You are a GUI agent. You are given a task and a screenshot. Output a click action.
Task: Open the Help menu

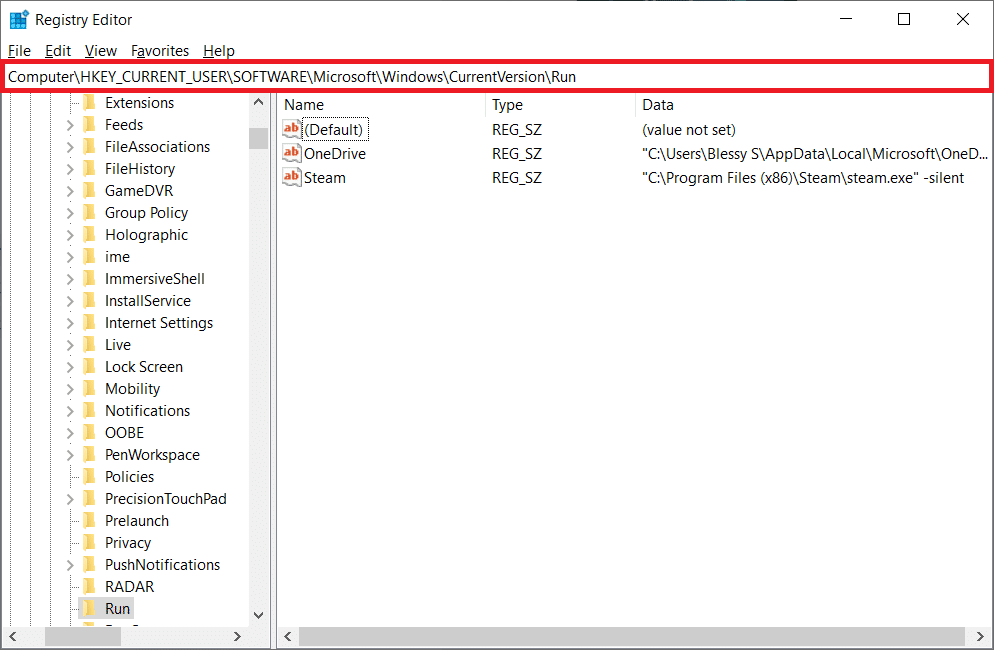pos(219,51)
